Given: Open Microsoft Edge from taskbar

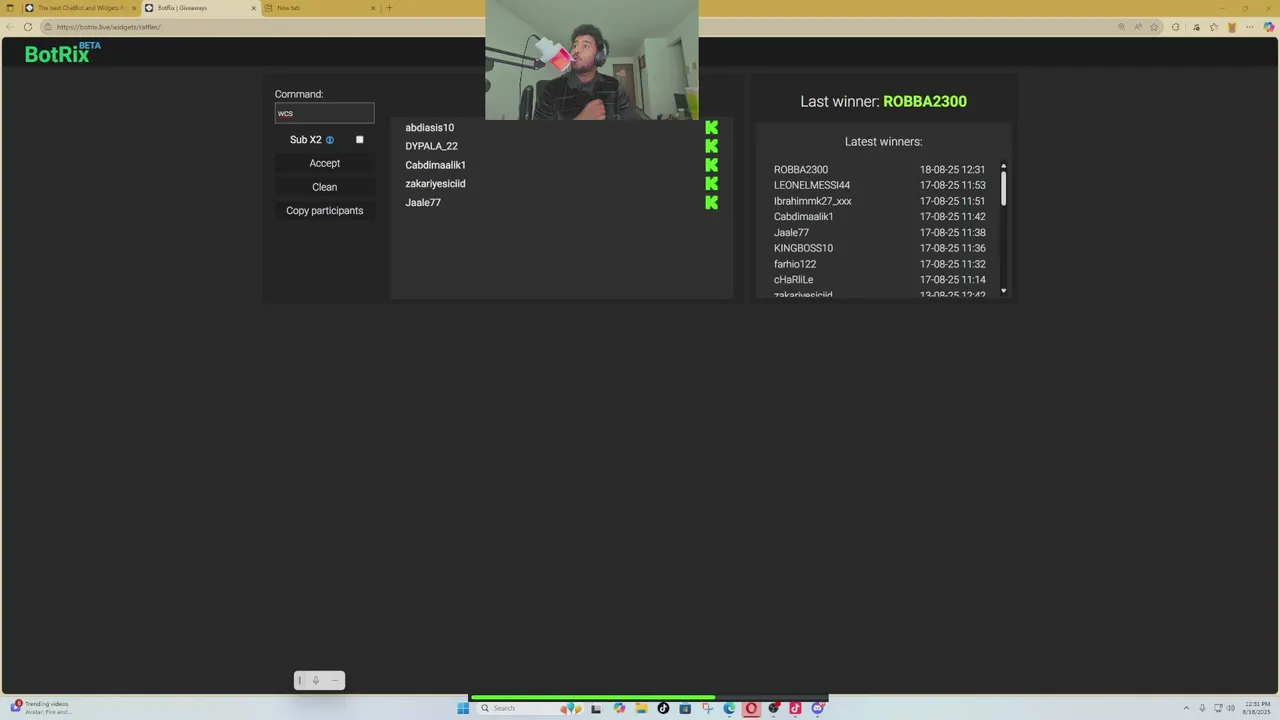Looking at the screenshot, I should pyautogui.click(x=729, y=708).
